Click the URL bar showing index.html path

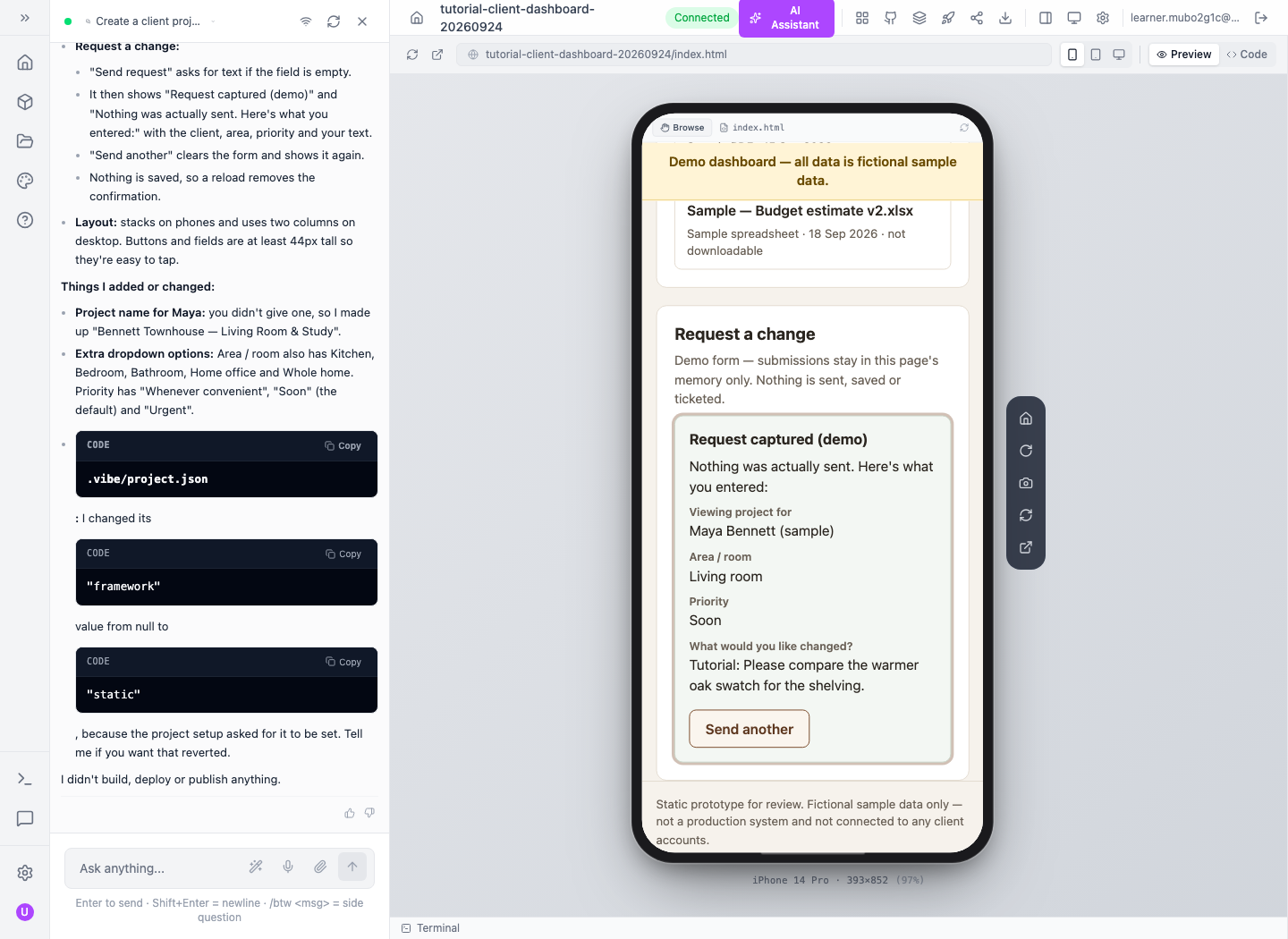754,55
